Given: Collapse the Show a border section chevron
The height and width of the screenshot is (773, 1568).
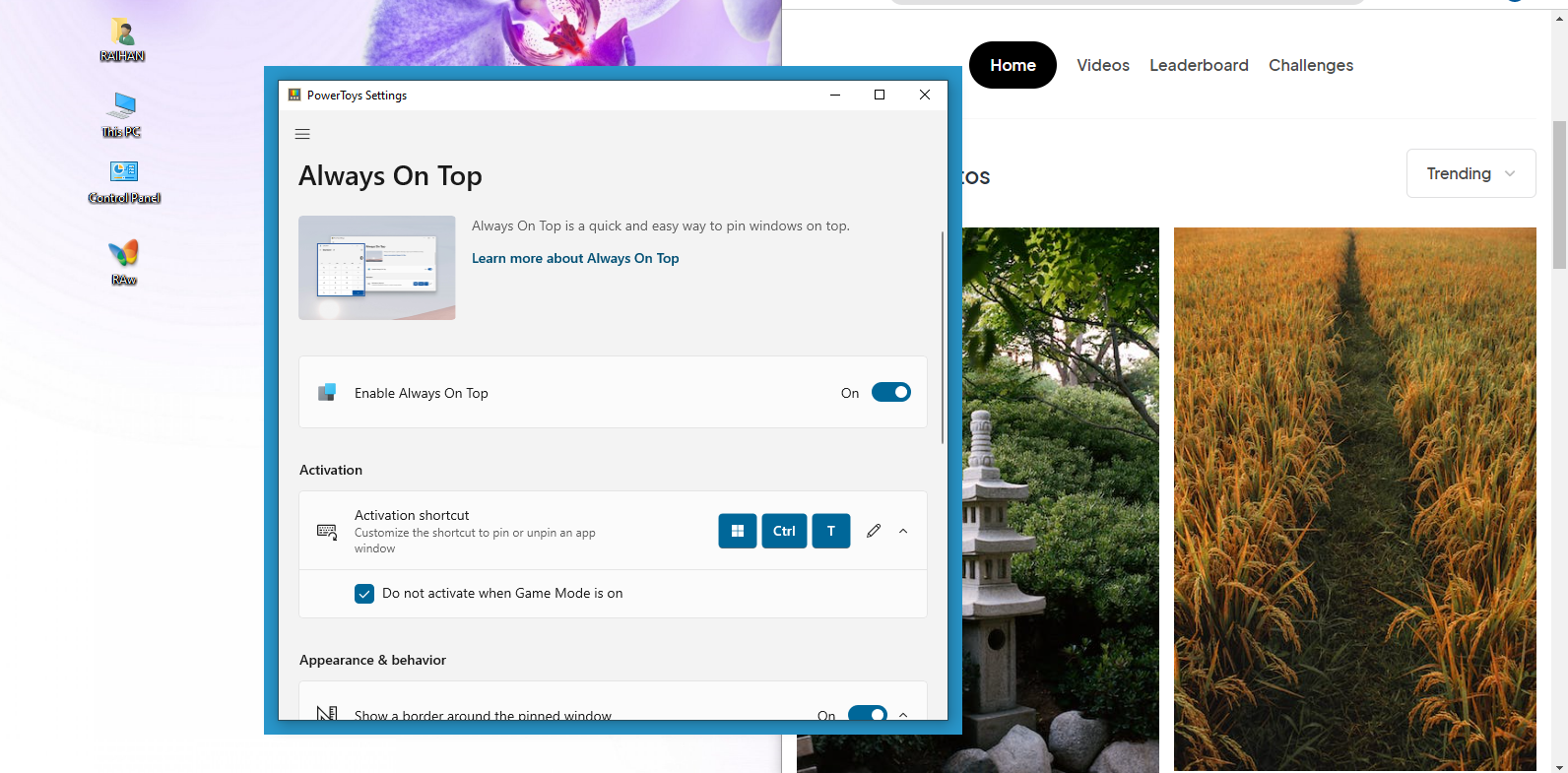Looking at the screenshot, I should [x=903, y=714].
